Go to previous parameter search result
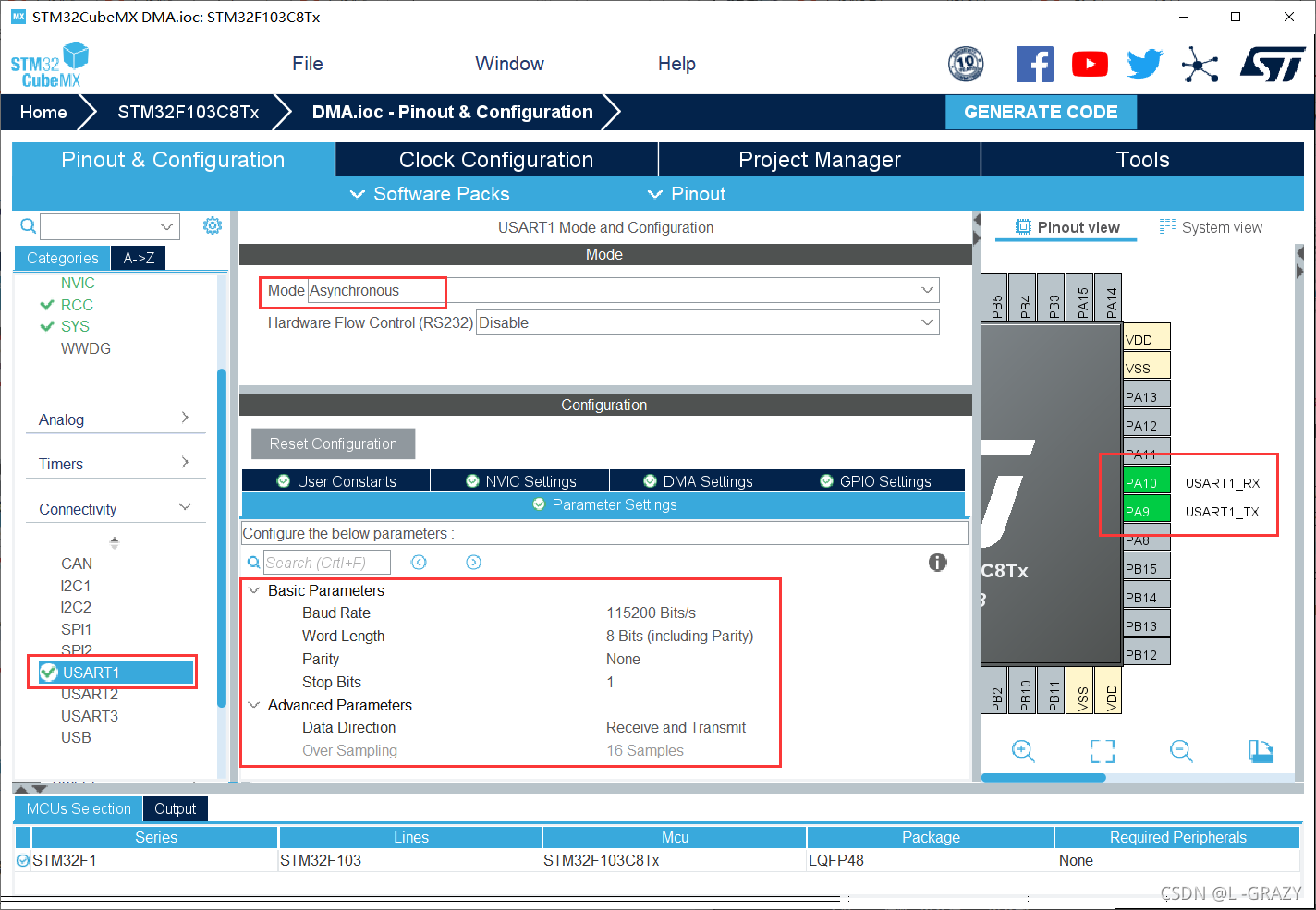 click(x=419, y=562)
